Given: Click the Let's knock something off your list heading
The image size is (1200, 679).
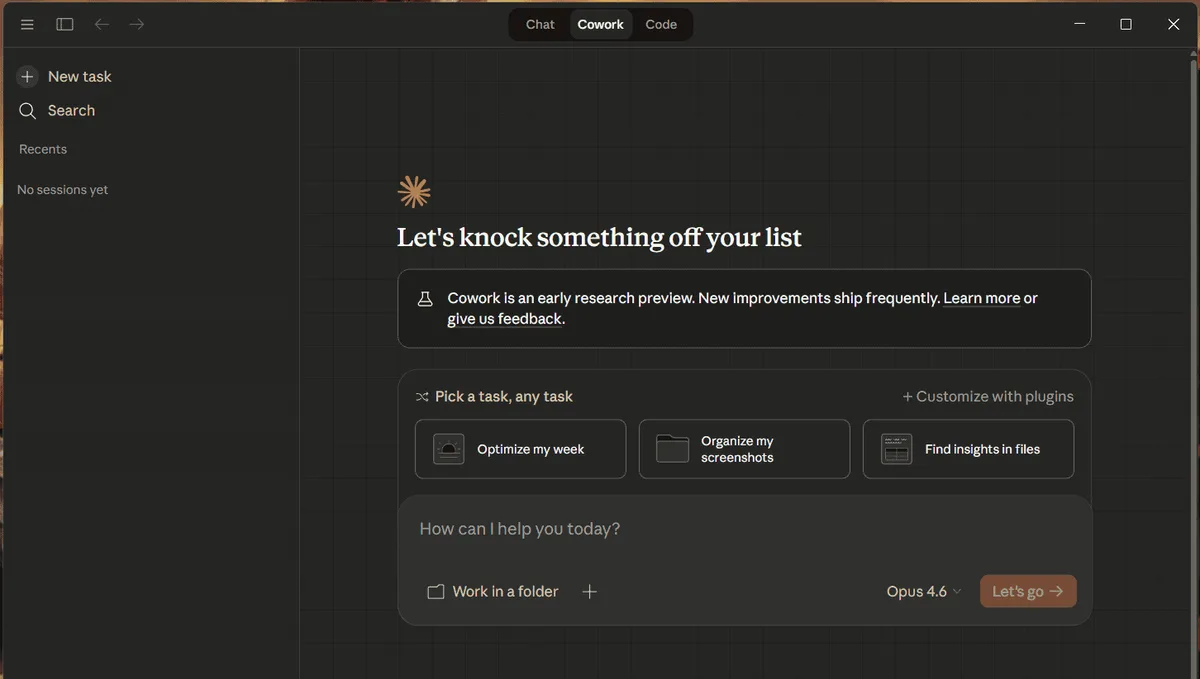Looking at the screenshot, I should (599, 238).
